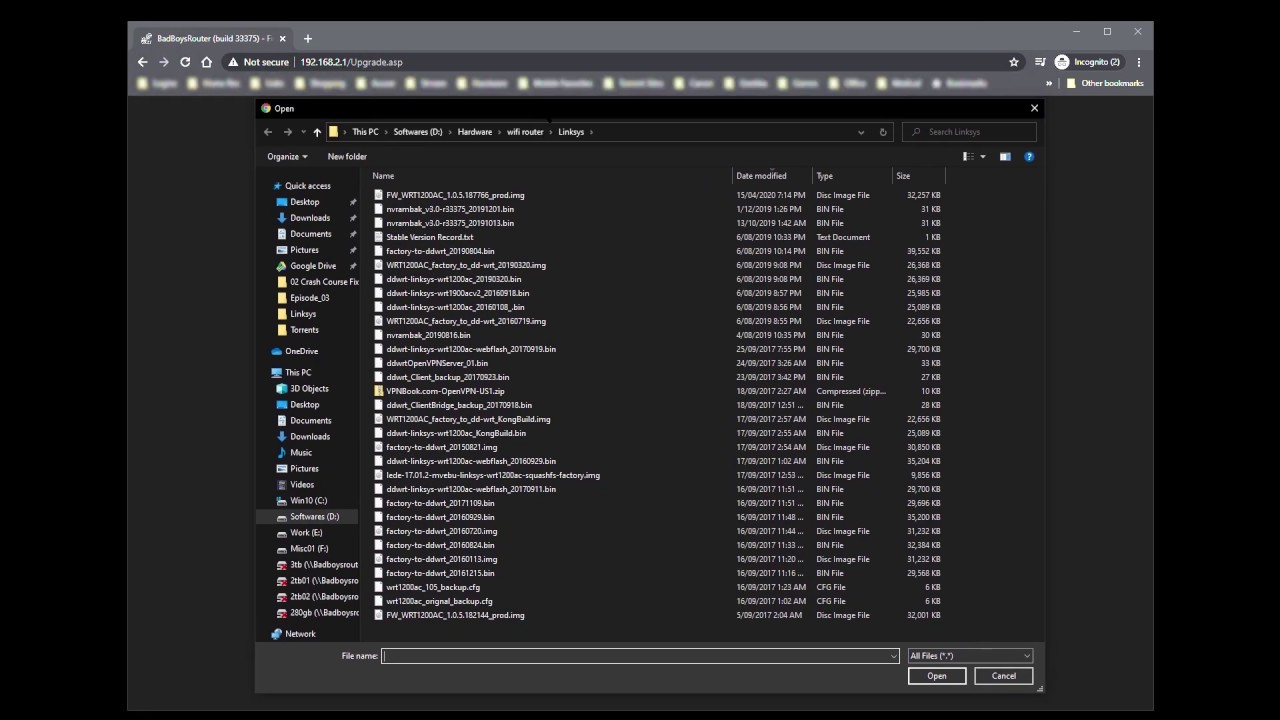Click the Not secure warning icon
This screenshot has height=720, width=1280.
pyautogui.click(x=233, y=62)
